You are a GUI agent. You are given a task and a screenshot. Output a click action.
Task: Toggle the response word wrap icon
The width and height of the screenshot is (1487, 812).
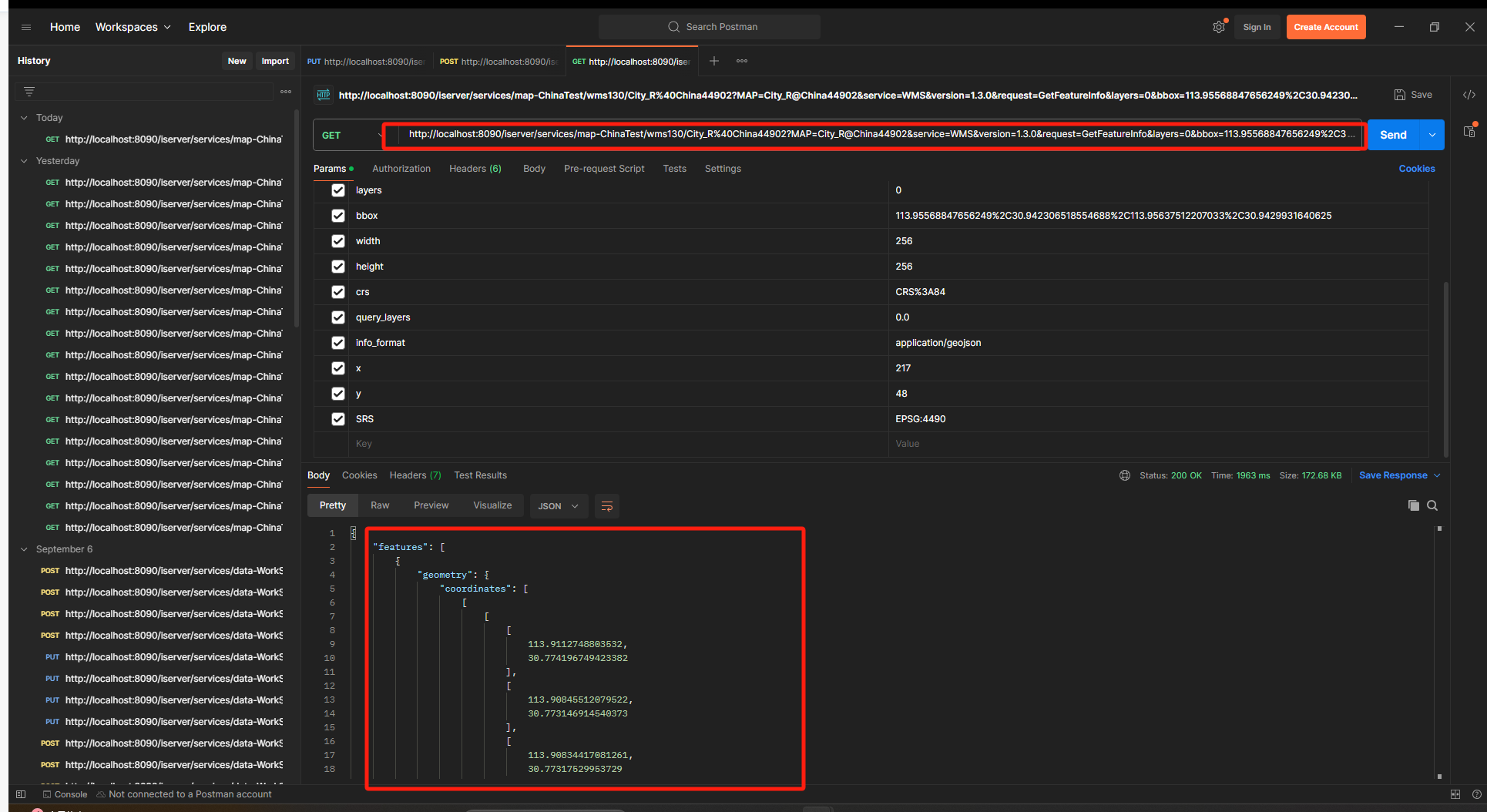point(607,506)
